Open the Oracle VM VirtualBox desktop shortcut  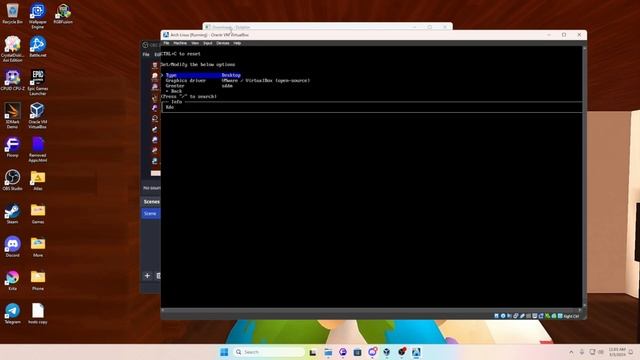point(38,116)
